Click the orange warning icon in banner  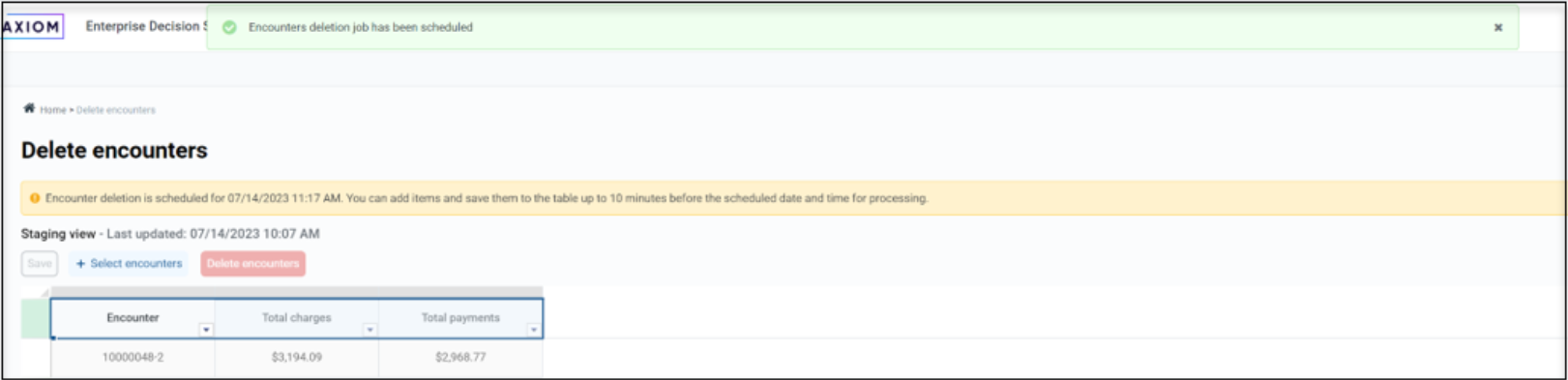pos(35,198)
